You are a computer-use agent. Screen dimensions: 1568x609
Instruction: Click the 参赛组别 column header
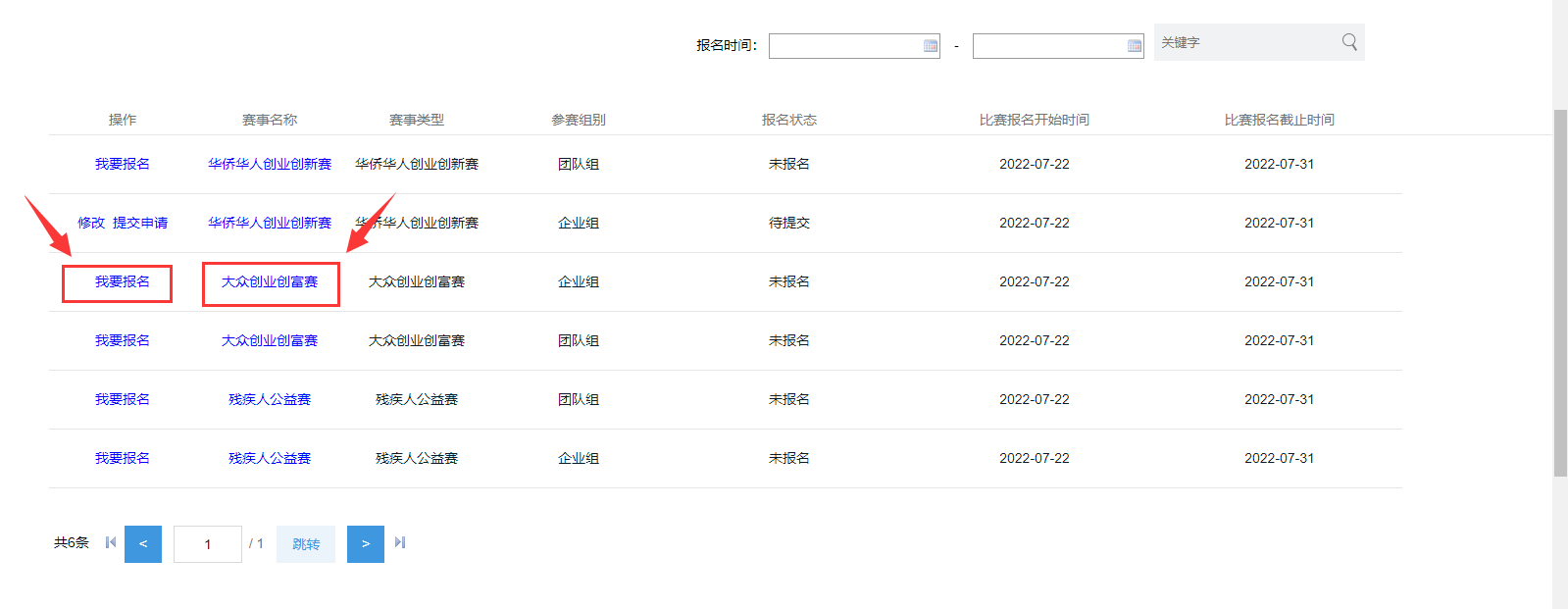(x=579, y=120)
